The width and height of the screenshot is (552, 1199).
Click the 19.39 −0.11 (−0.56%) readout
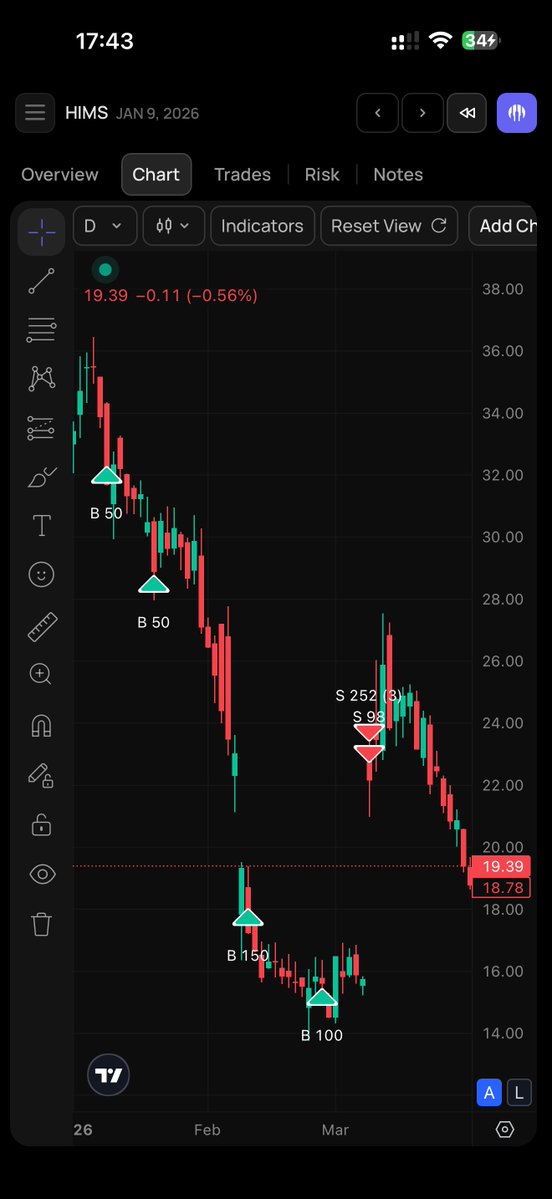pyautogui.click(x=170, y=295)
